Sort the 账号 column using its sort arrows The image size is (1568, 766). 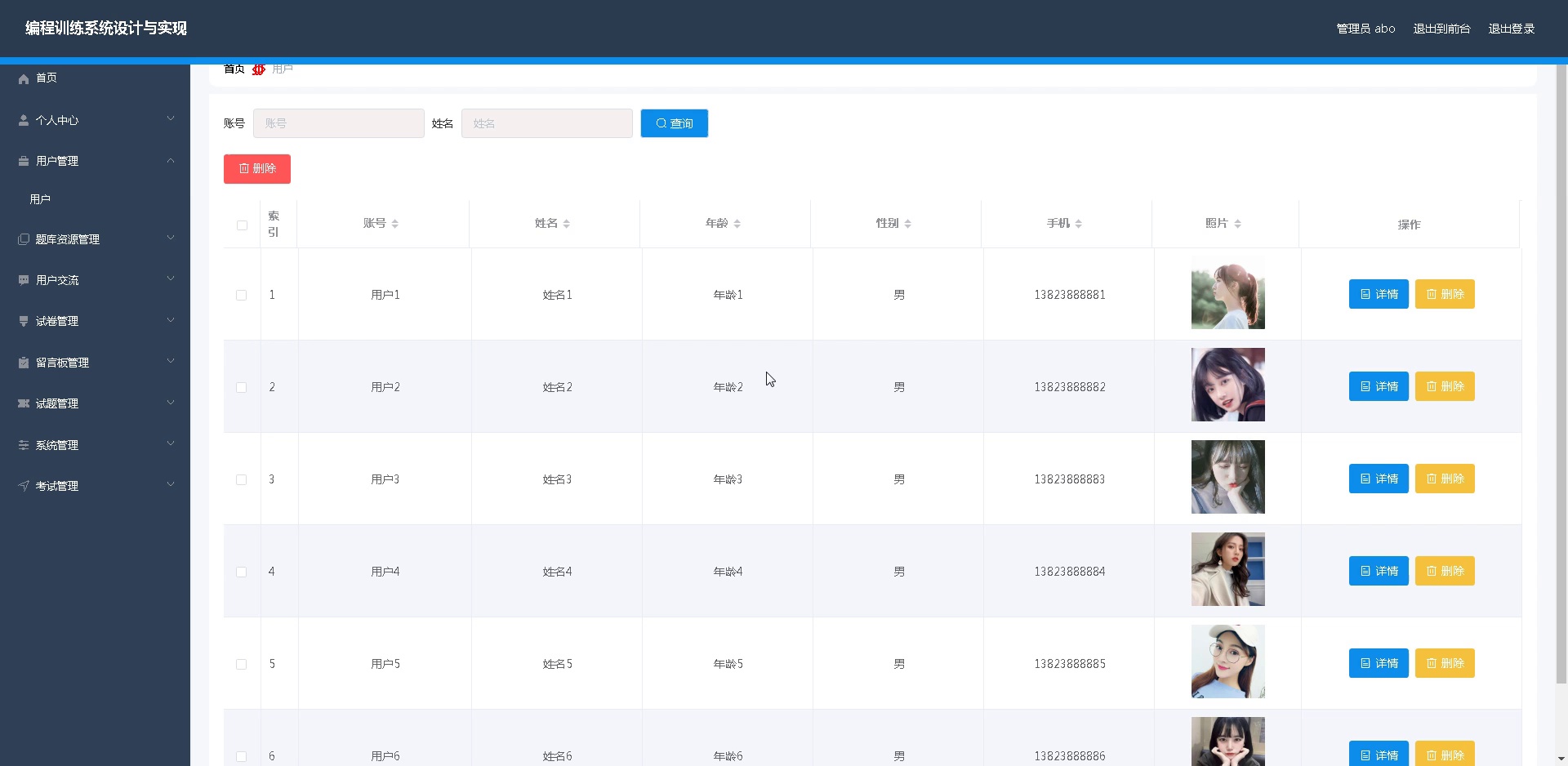click(x=394, y=224)
